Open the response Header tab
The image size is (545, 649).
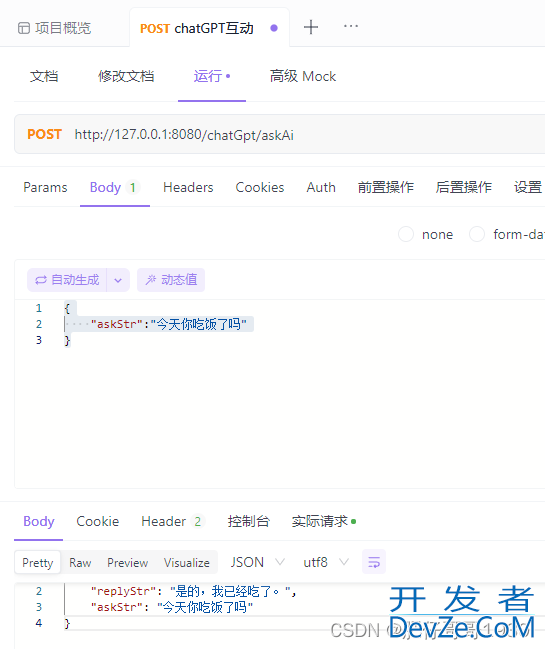coord(172,521)
